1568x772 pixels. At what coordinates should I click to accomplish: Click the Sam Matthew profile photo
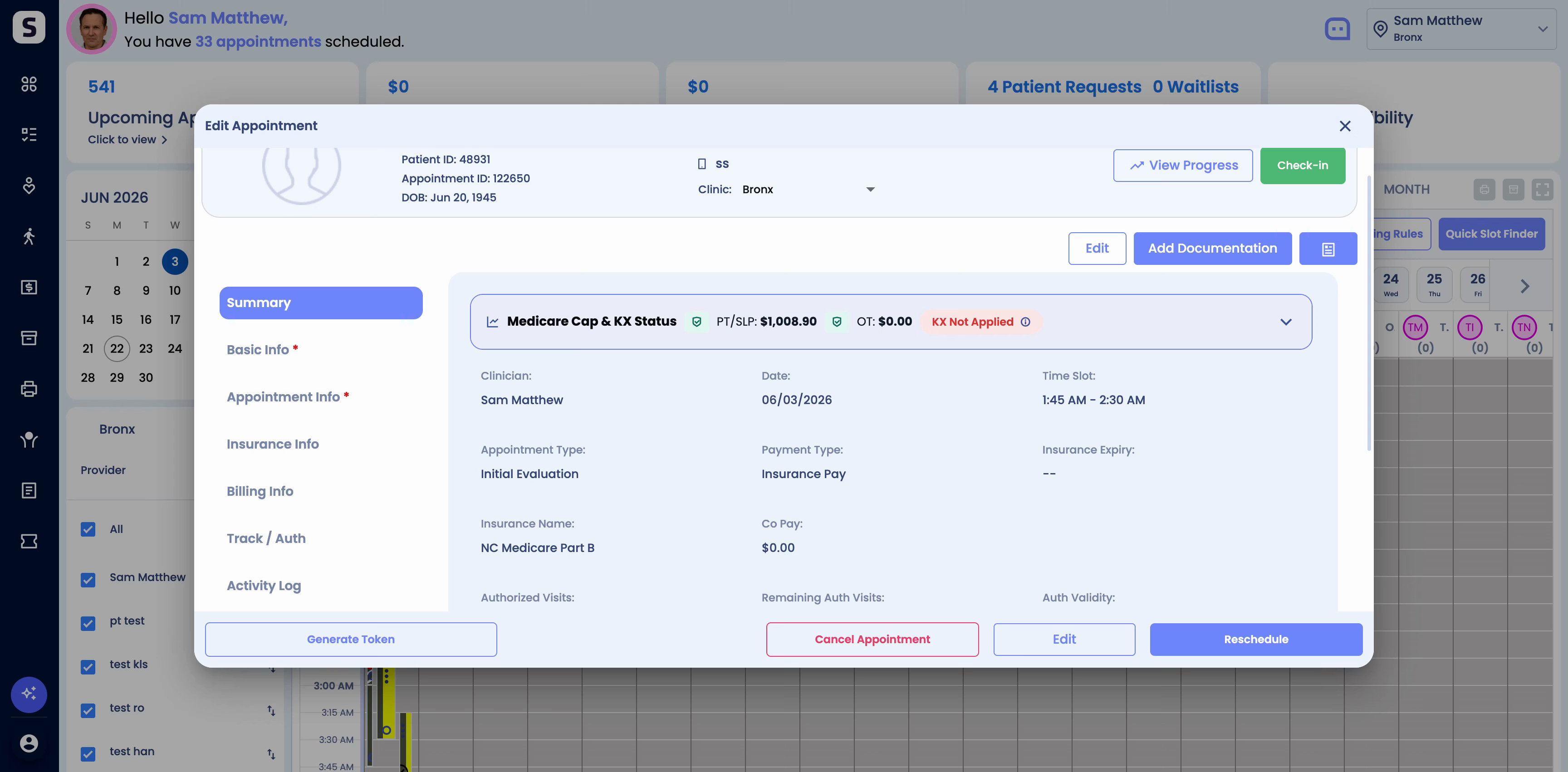pyautogui.click(x=91, y=29)
